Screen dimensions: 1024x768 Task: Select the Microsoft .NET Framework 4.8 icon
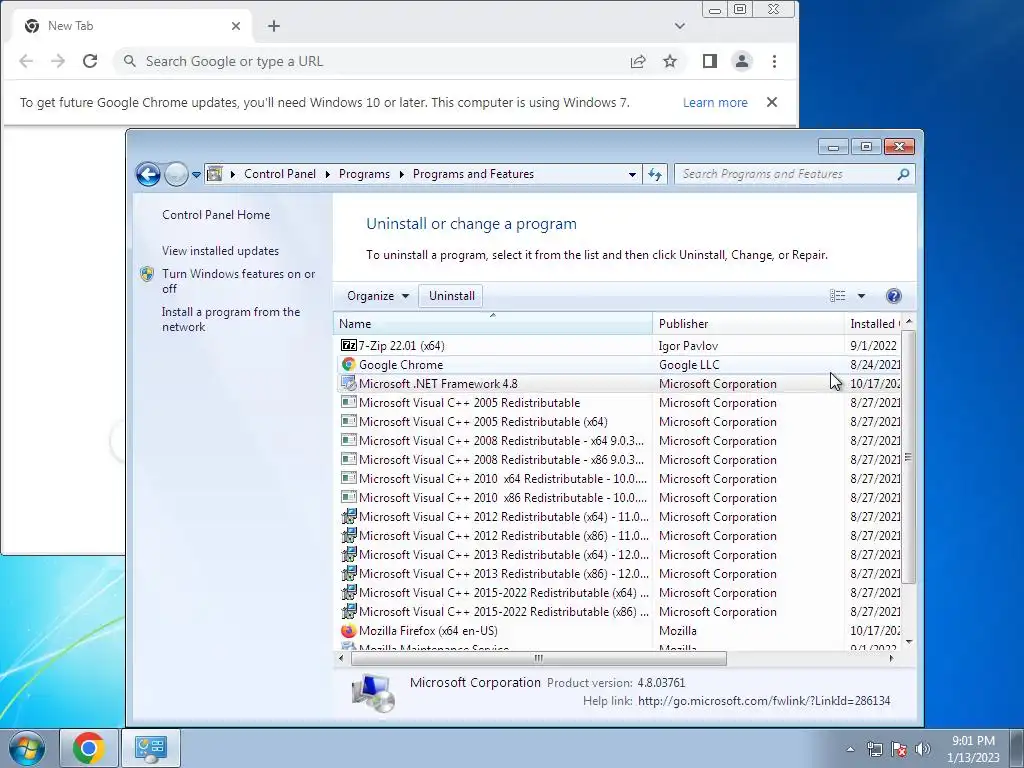[x=349, y=383]
